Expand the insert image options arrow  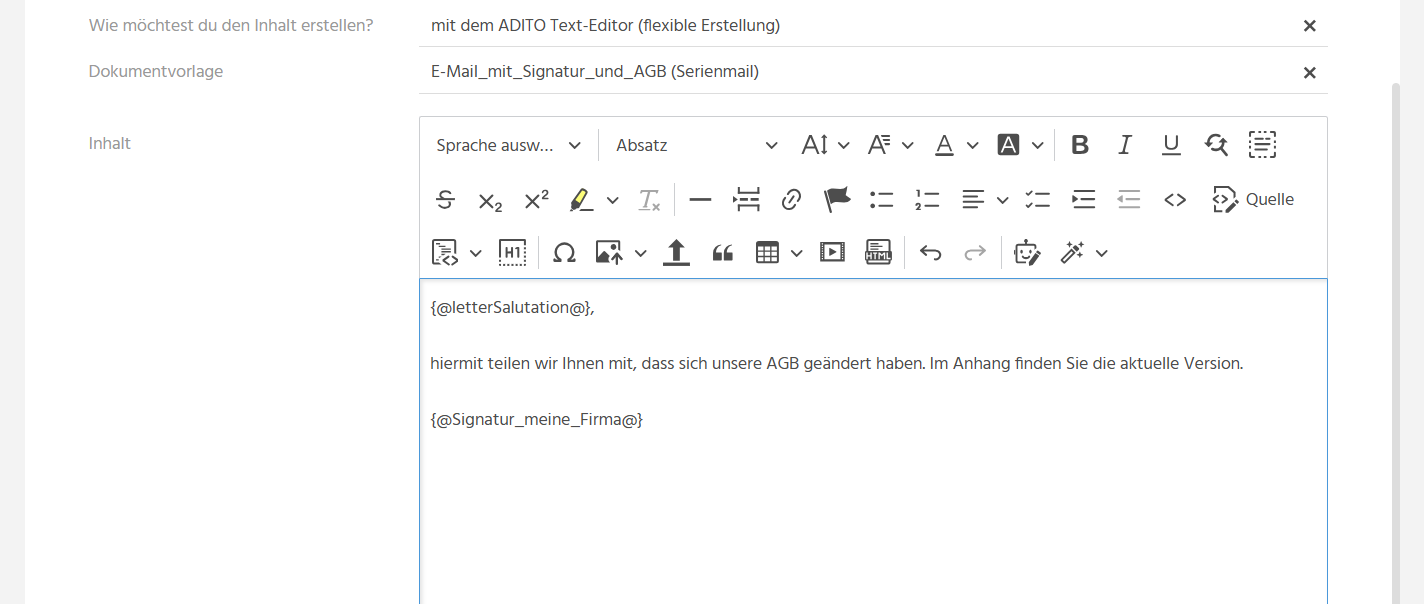point(640,253)
